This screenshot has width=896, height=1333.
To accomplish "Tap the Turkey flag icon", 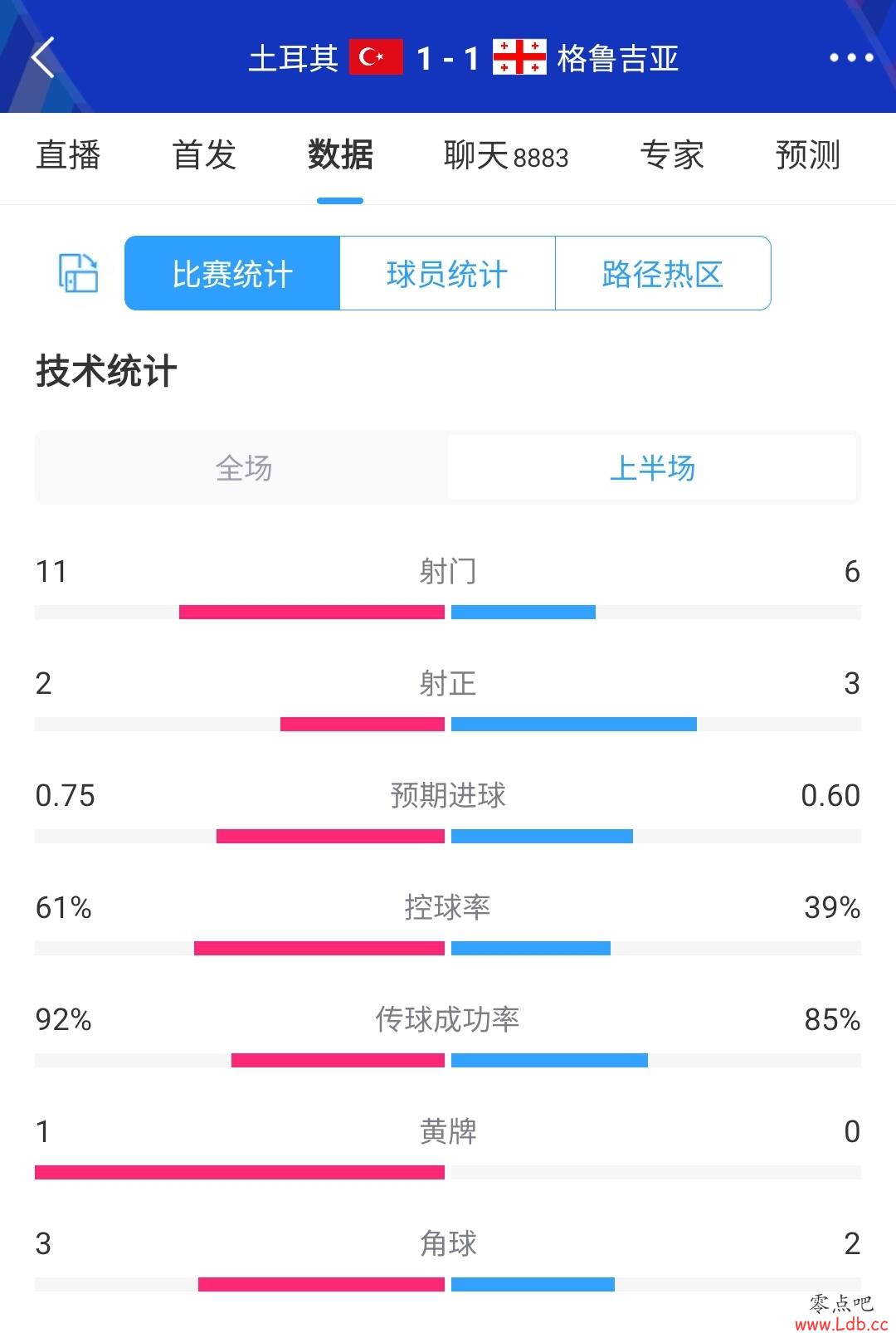I will [376, 57].
